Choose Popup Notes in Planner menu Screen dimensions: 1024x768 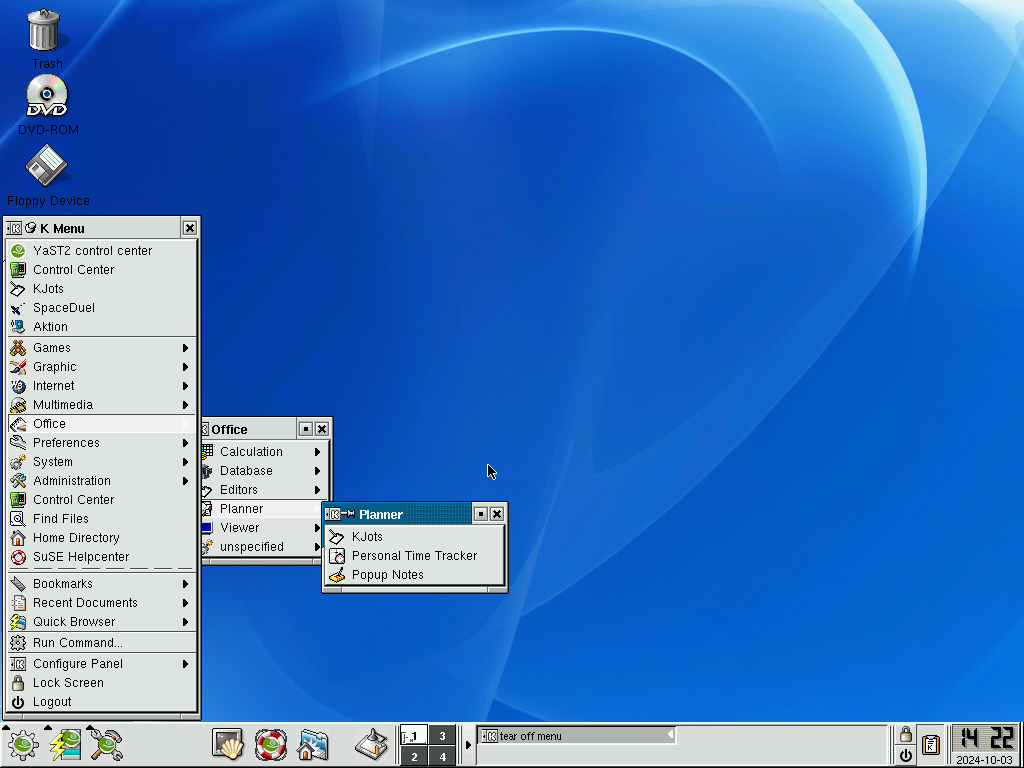point(415,575)
